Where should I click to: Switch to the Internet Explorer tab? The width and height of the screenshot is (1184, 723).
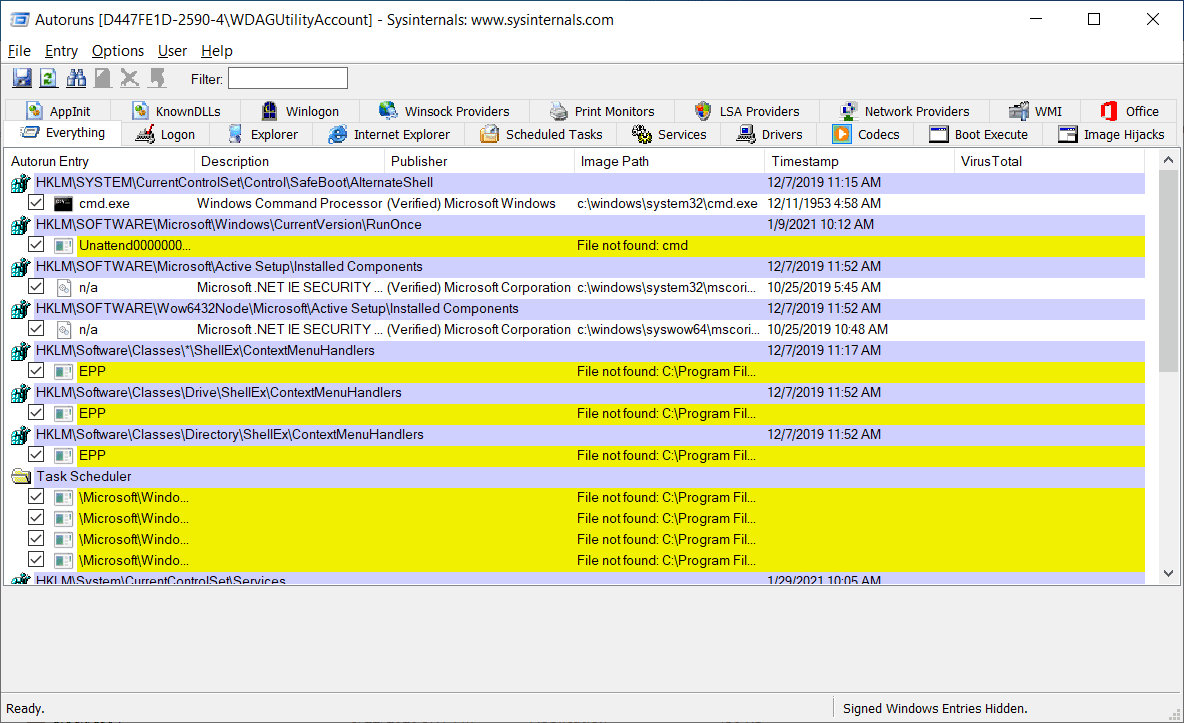pyautogui.click(x=390, y=134)
